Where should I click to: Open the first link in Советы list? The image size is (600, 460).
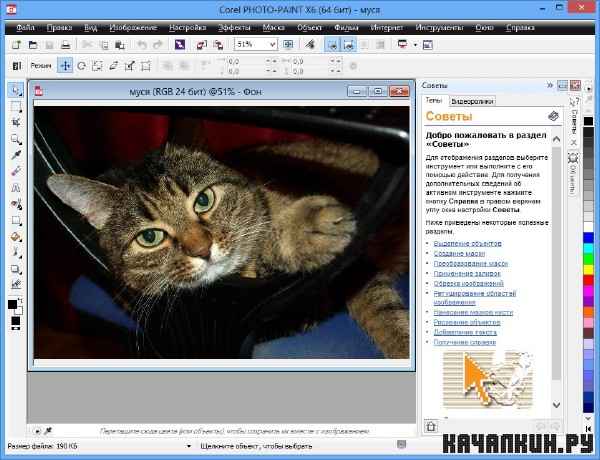click(467, 243)
